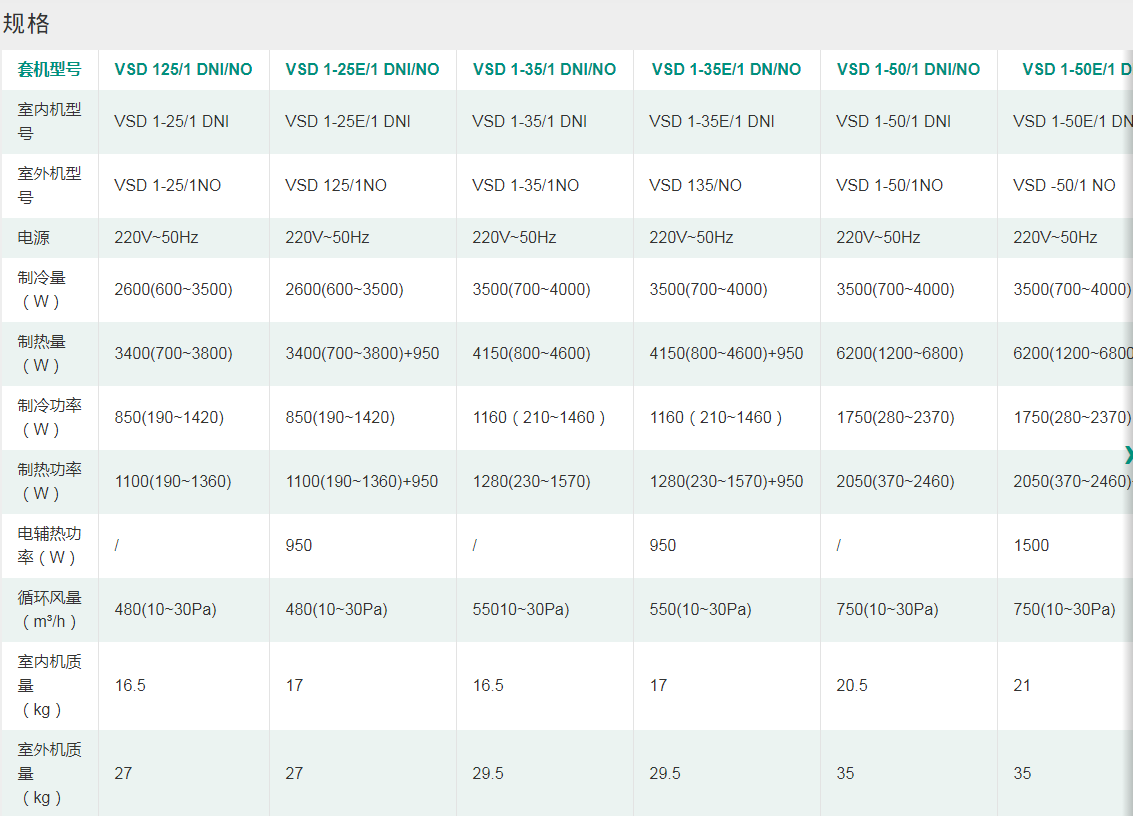Select the 制冷量（W） row label

pyautogui.click(x=49, y=289)
